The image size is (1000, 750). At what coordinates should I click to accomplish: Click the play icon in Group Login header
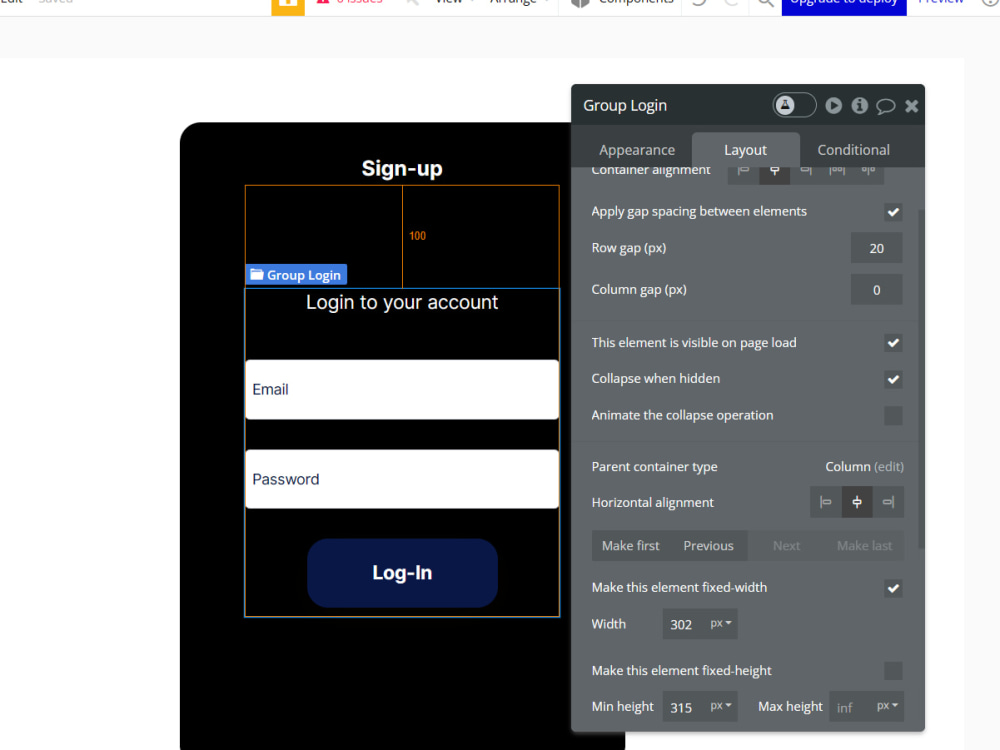point(834,105)
